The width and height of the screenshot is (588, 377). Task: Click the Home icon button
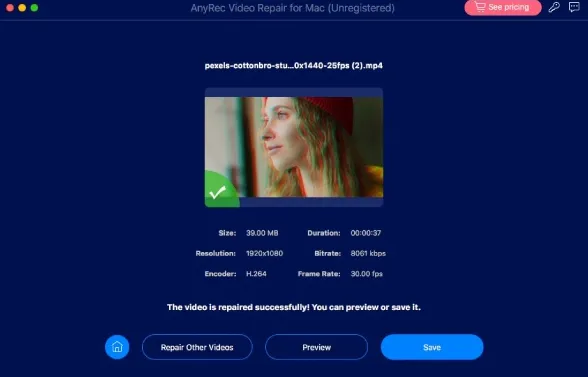[117, 347]
